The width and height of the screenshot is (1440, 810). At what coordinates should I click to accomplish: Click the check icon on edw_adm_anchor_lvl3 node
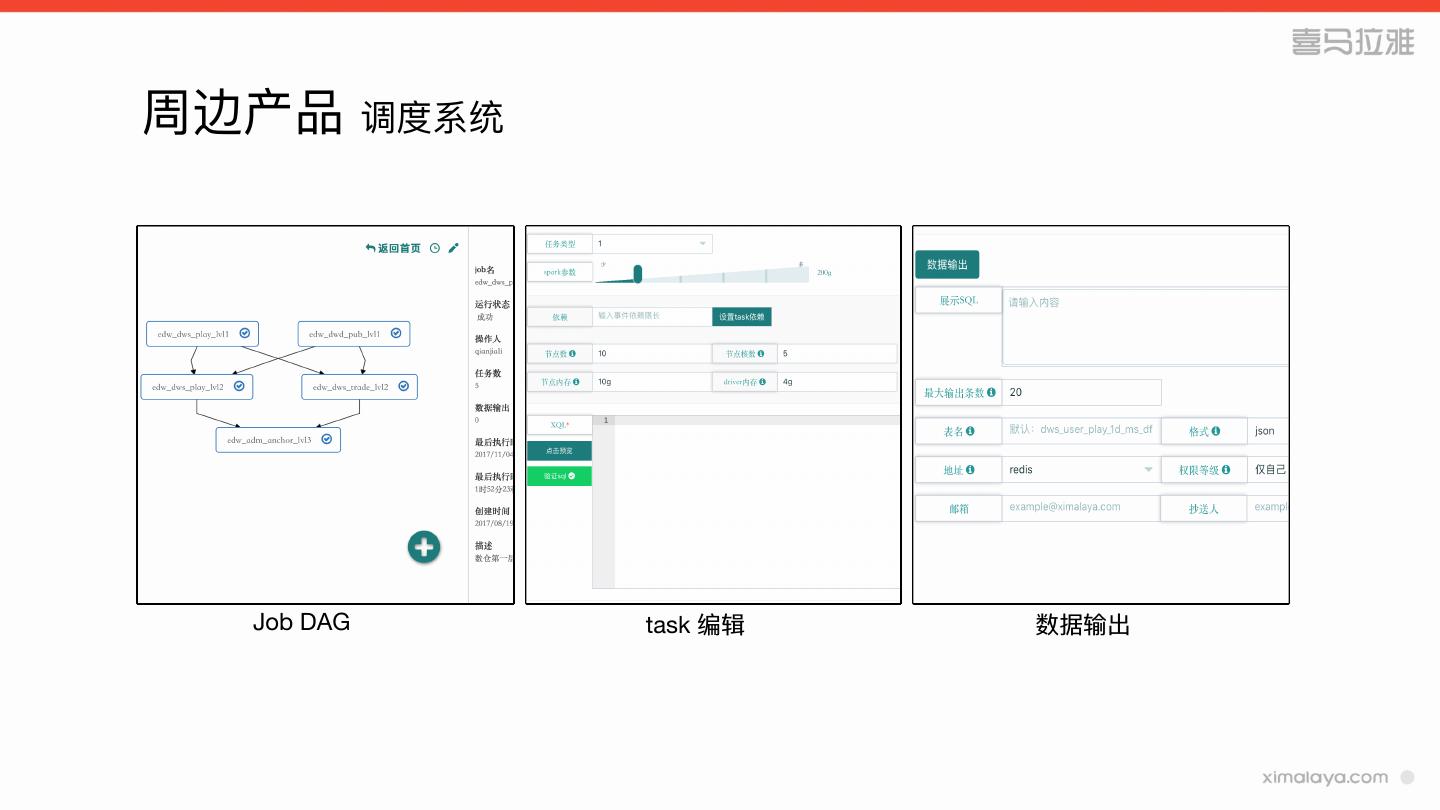point(326,439)
